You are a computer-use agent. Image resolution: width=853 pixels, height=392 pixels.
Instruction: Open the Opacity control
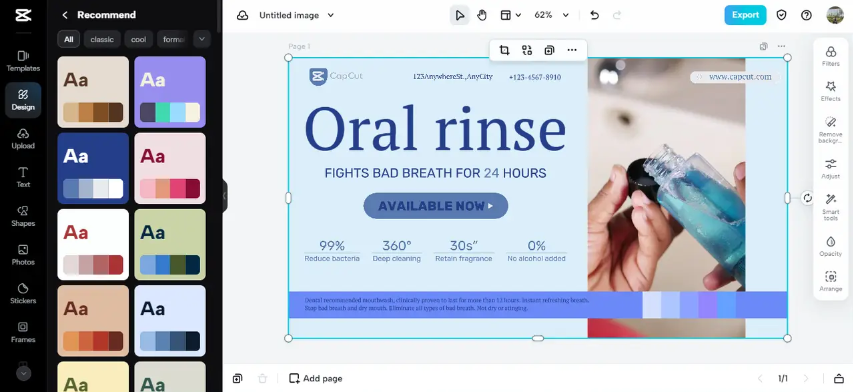830,246
